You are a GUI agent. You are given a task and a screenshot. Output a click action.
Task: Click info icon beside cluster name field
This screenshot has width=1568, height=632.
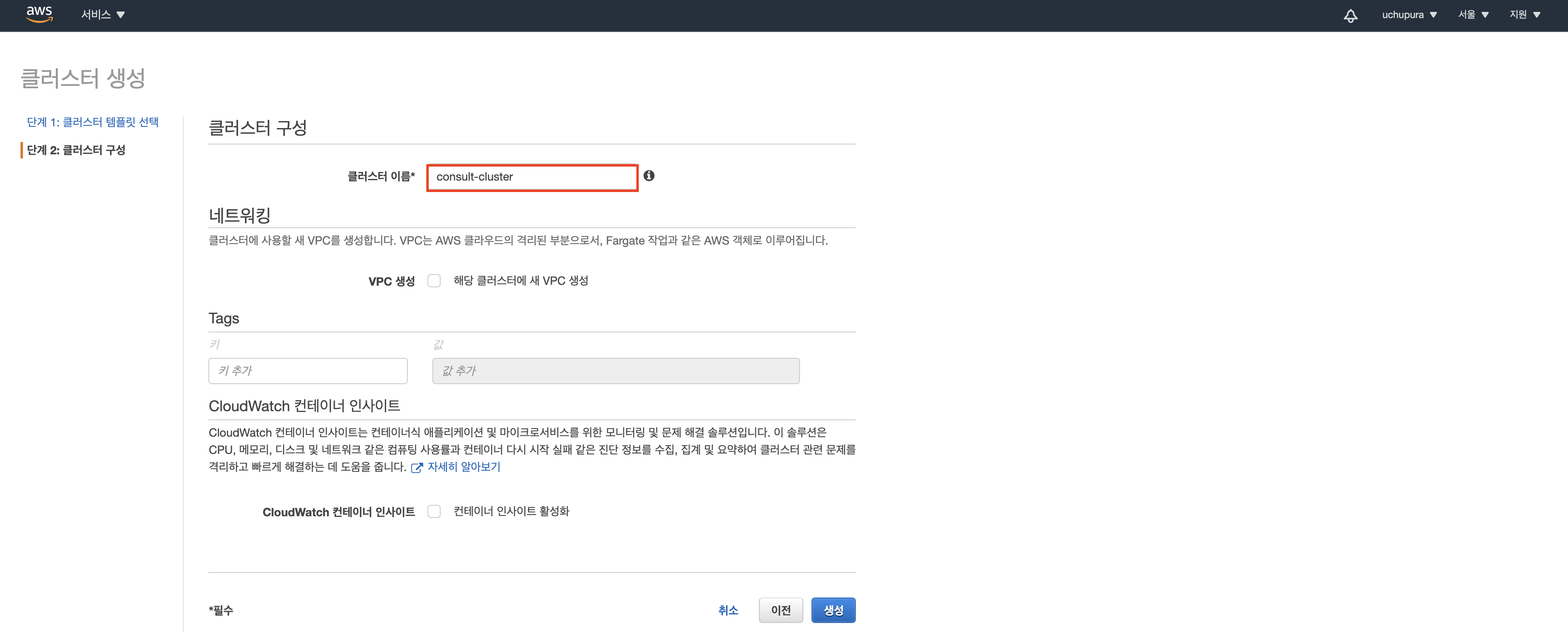point(649,176)
